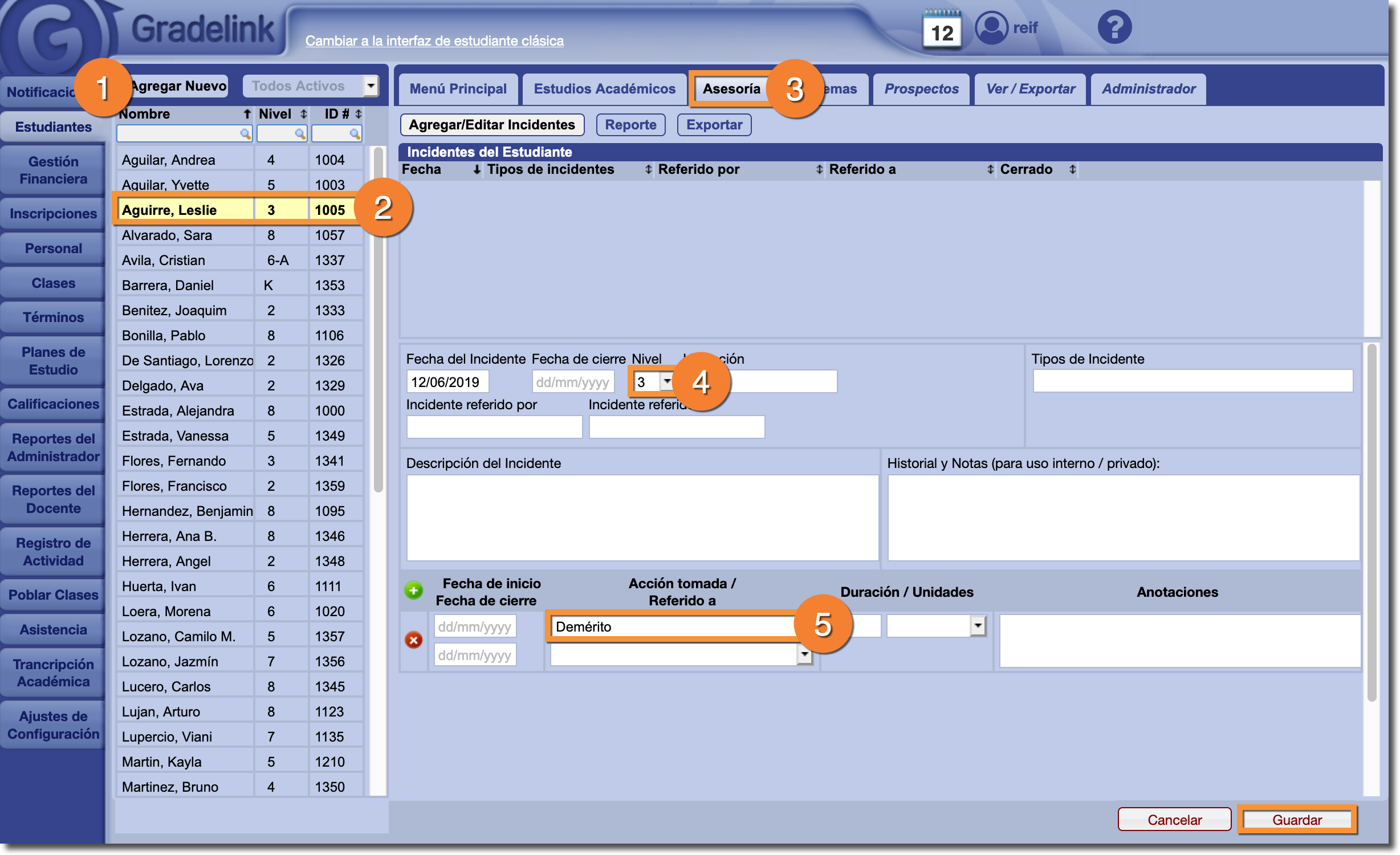Expand the Todos Activos dropdown

pos(371,86)
